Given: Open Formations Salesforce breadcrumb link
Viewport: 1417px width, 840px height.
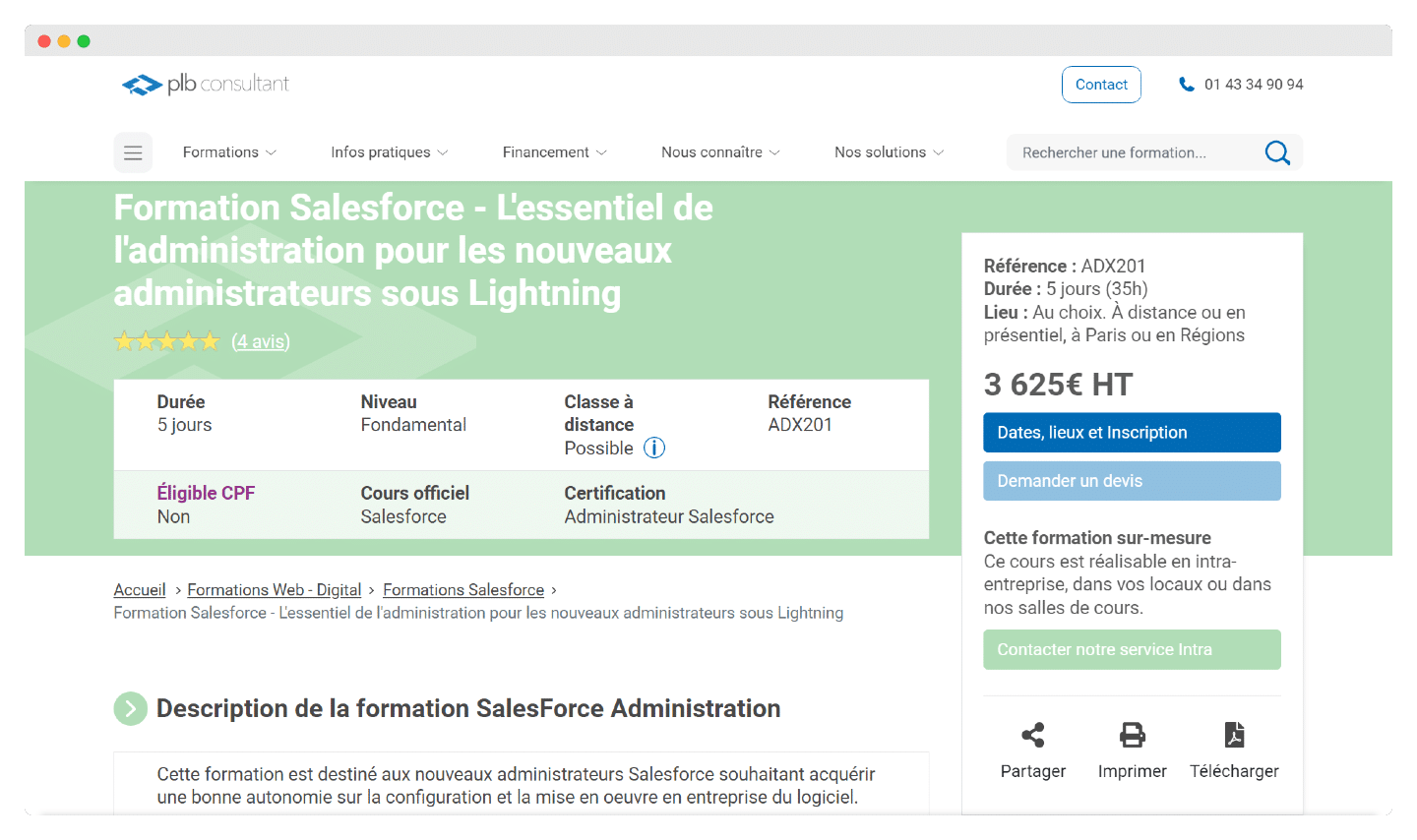Looking at the screenshot, I should tap(463, 590).
